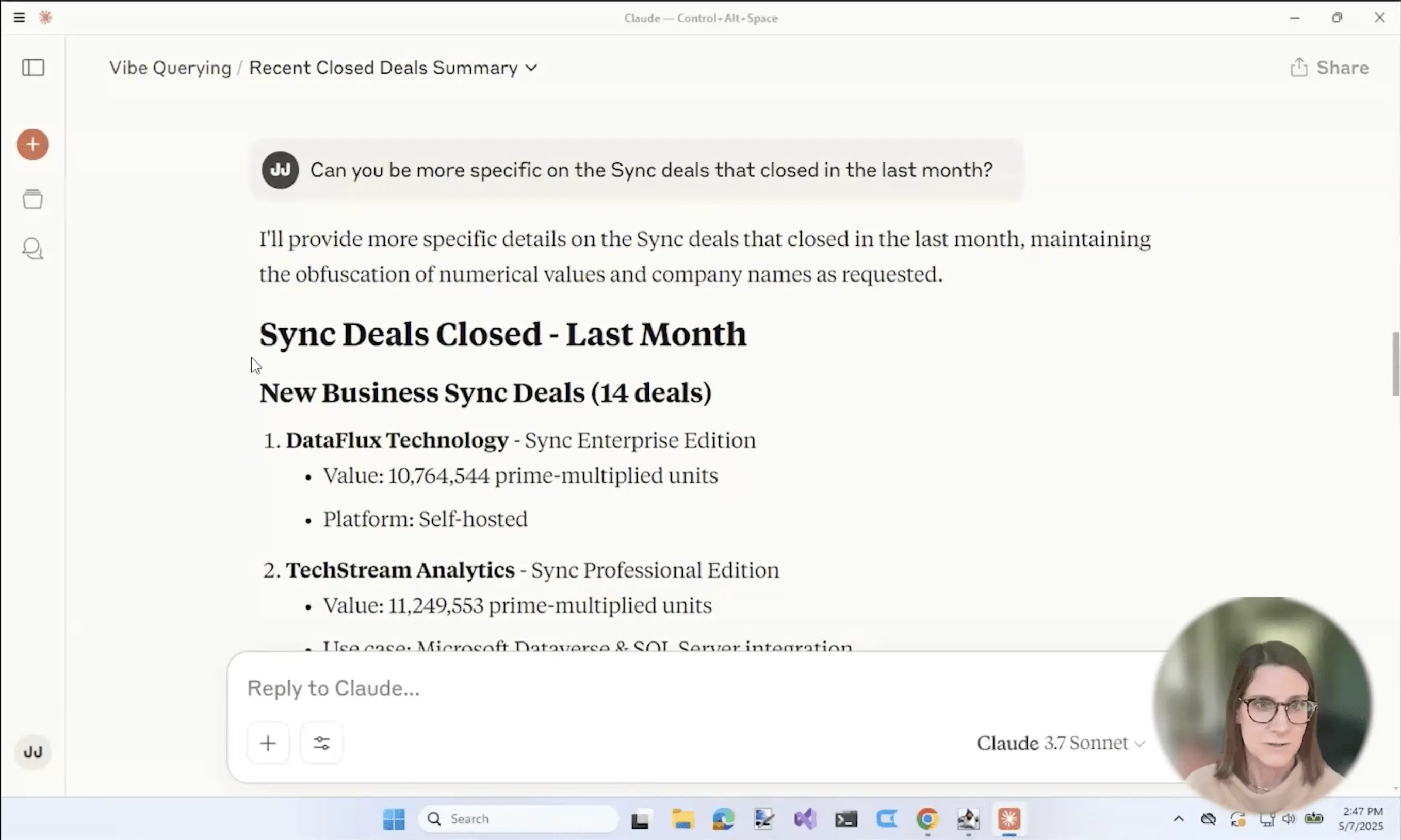The width and height of the screenshot is (1401, 840).
Task: Open Vibe Querying project link
Action: click(170, 68)
